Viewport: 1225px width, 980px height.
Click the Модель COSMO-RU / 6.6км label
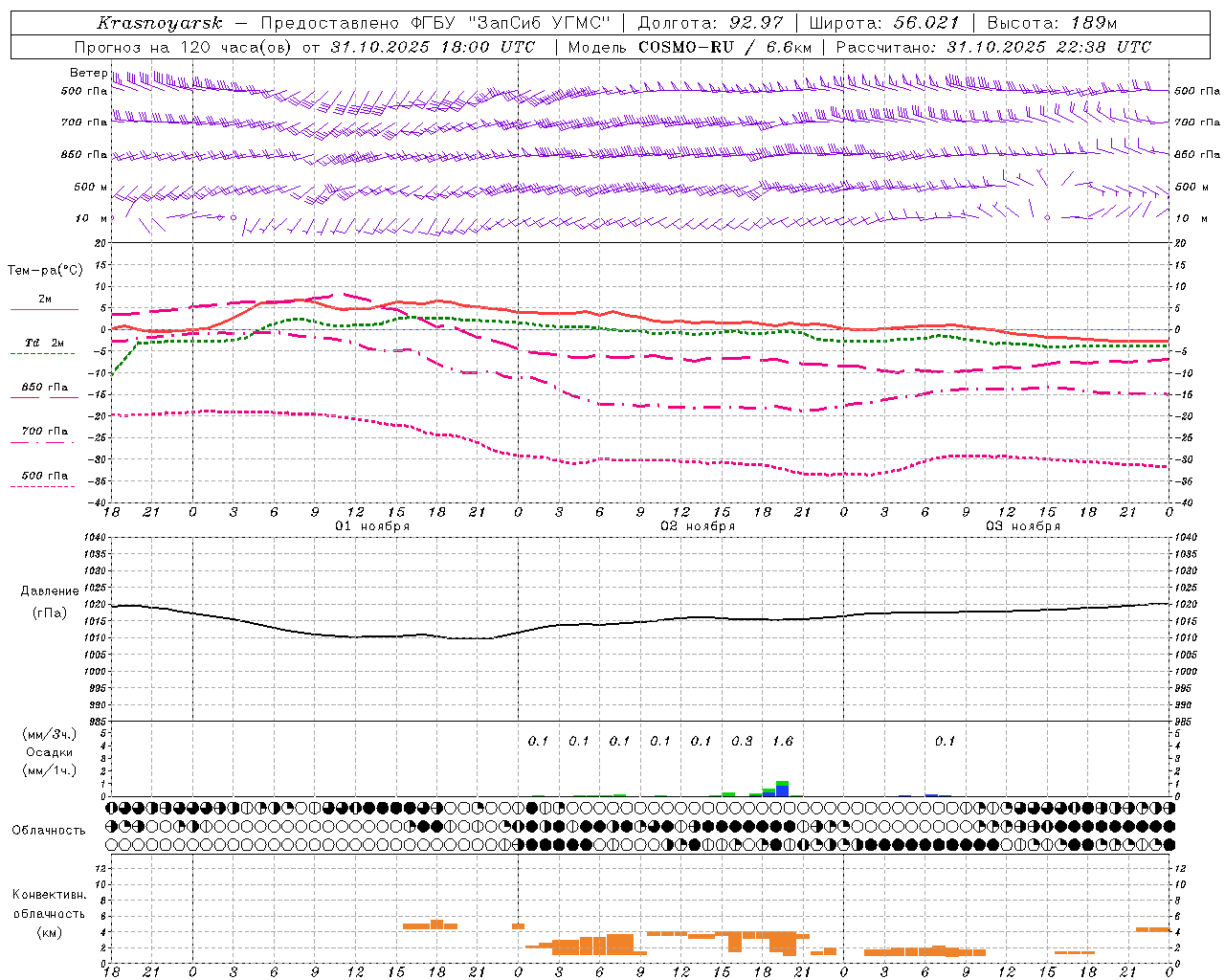tap(690, 47)
